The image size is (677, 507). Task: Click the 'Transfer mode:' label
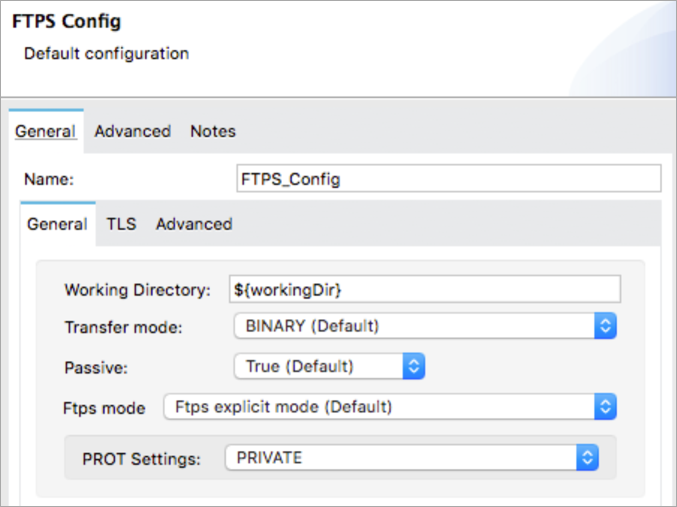[x=123, y=327]
